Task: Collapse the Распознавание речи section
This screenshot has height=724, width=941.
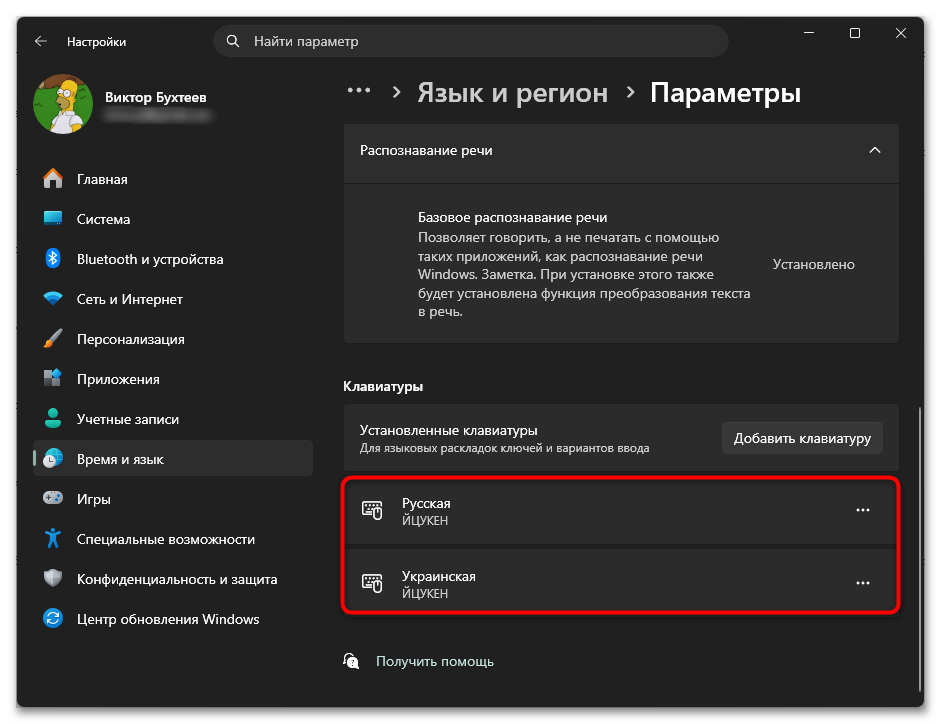Action: 875,151
